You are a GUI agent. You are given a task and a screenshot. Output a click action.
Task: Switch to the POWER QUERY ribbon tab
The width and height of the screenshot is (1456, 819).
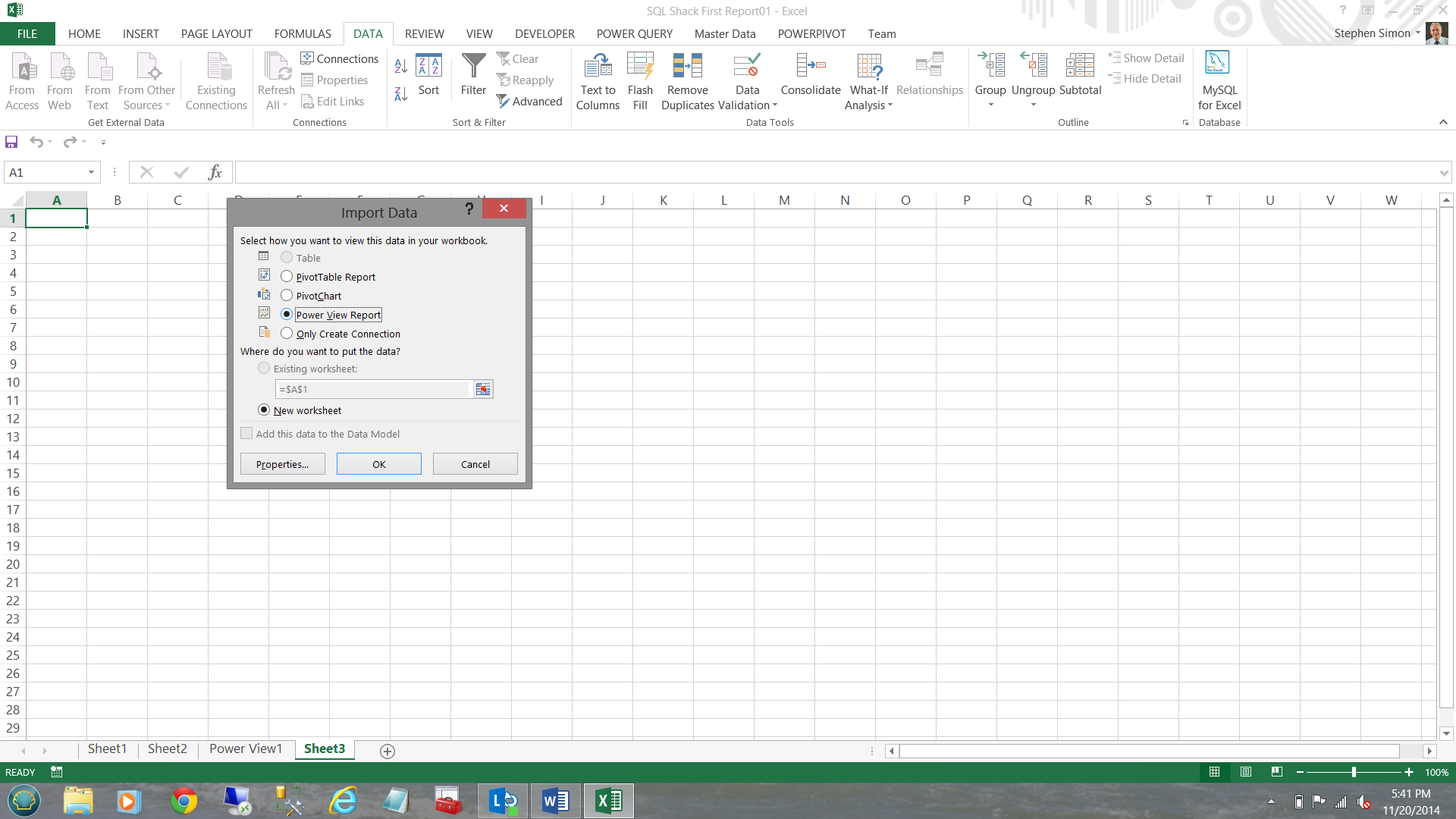[634, 34]
